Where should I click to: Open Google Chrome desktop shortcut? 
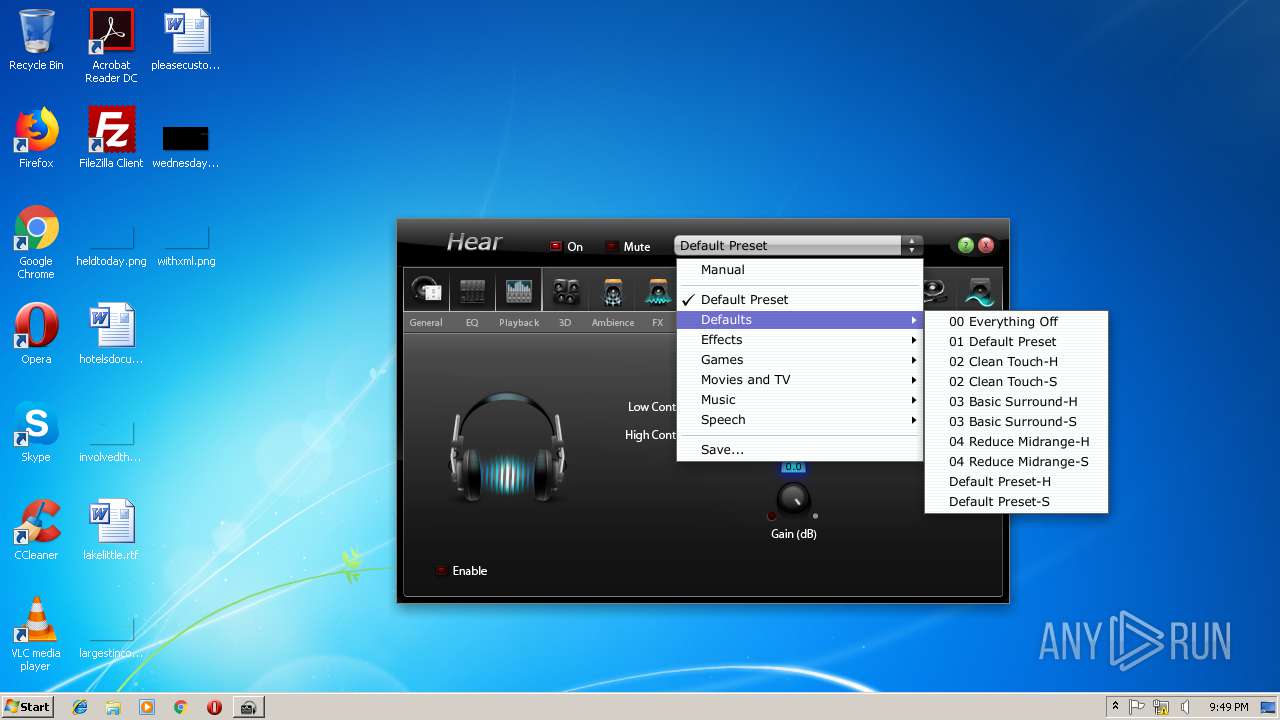tap(36, 243)
